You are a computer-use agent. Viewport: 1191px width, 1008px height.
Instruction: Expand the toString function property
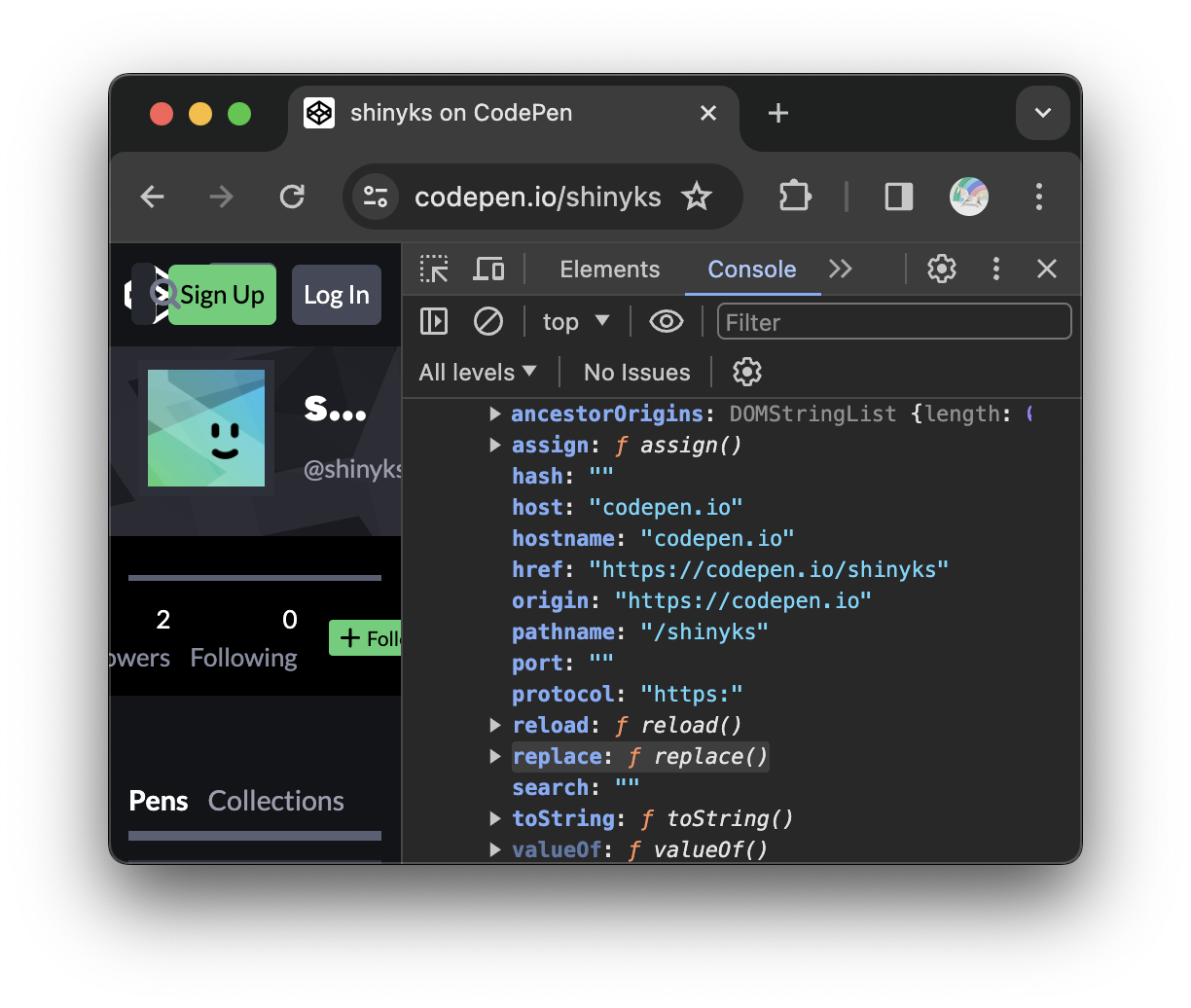click(495, 819)
